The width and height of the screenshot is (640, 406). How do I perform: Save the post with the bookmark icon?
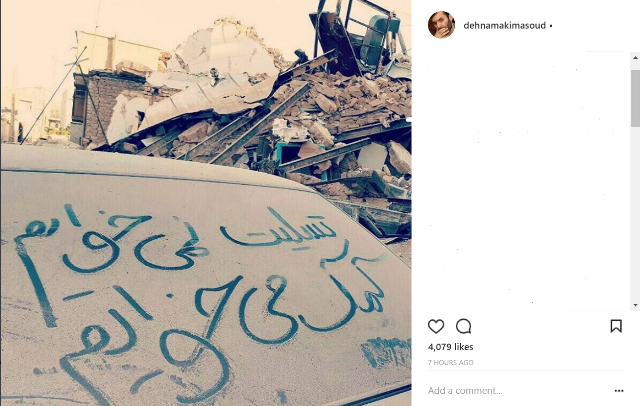click(x=616, y=326)
